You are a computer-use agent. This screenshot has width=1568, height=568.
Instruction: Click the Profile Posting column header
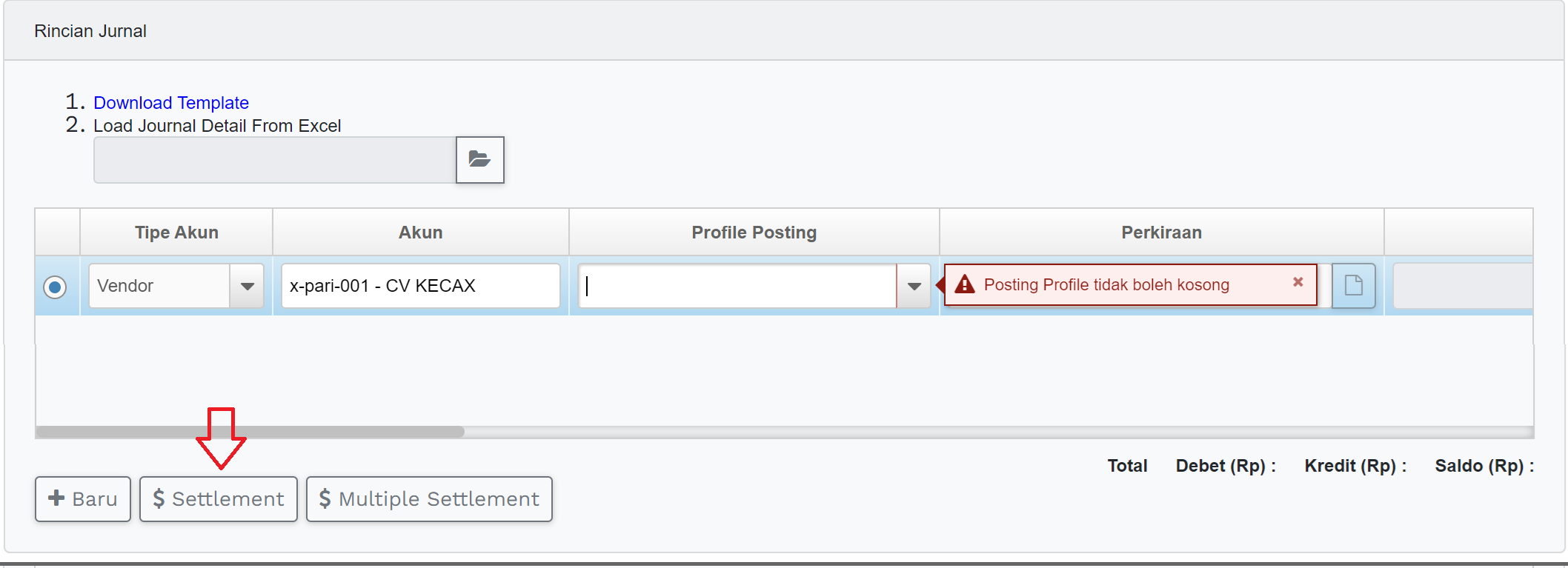pos(754,233)
